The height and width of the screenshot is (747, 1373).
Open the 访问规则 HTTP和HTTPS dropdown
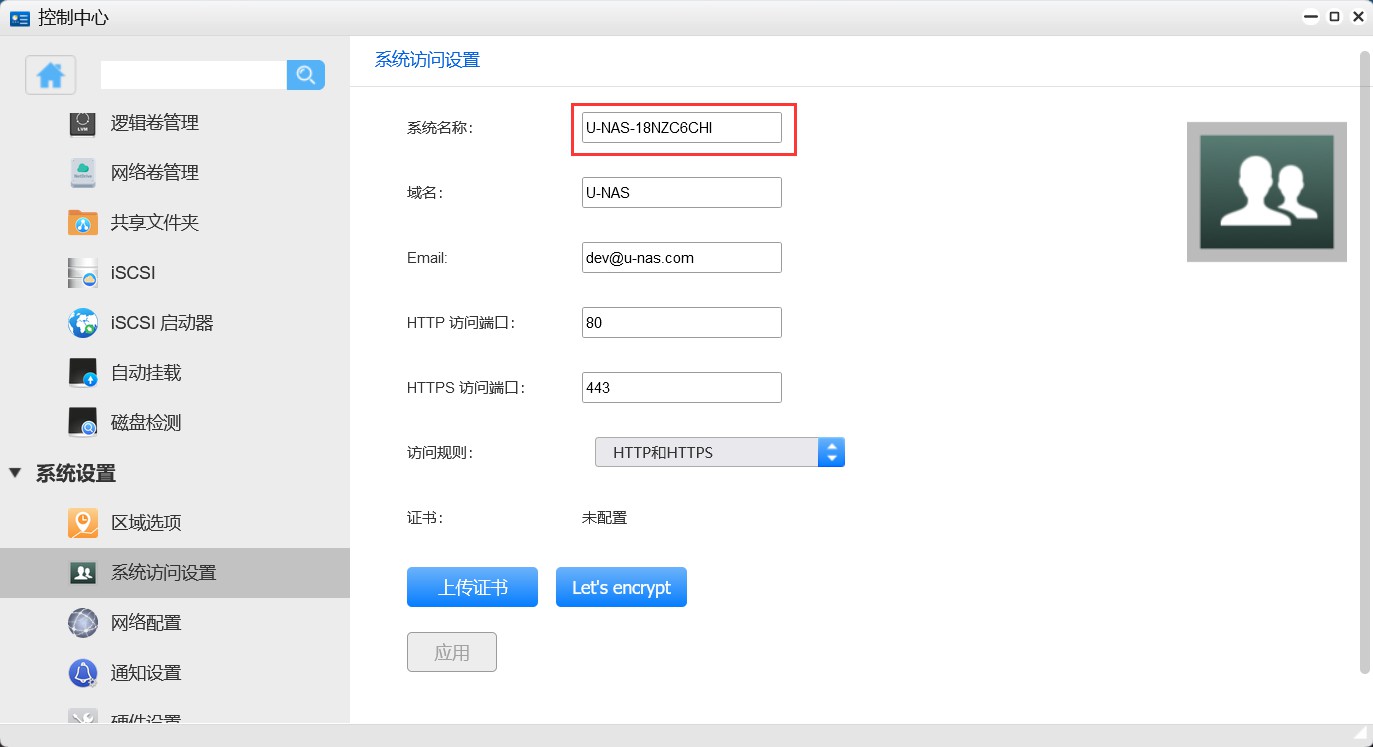click(720, 452)
